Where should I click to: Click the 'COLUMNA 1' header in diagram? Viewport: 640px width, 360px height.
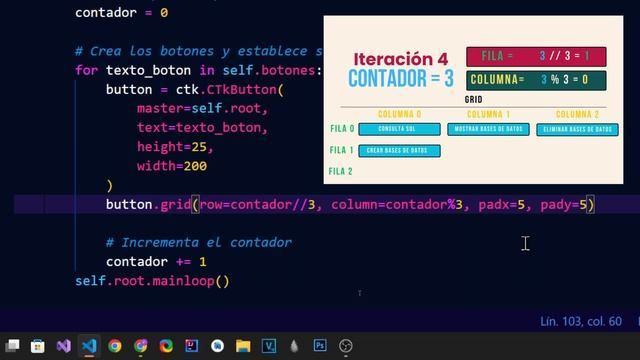click(488, 114)
